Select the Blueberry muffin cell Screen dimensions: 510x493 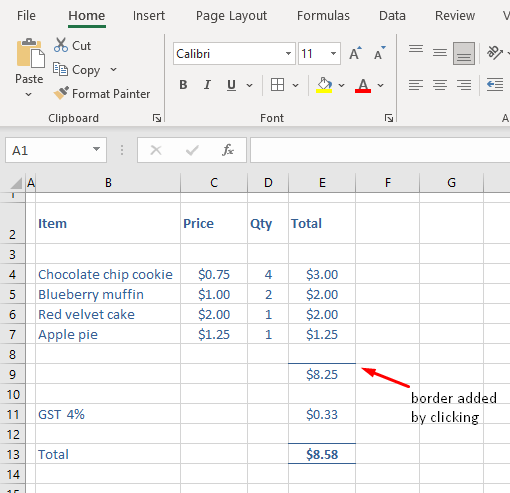point(108,294)
